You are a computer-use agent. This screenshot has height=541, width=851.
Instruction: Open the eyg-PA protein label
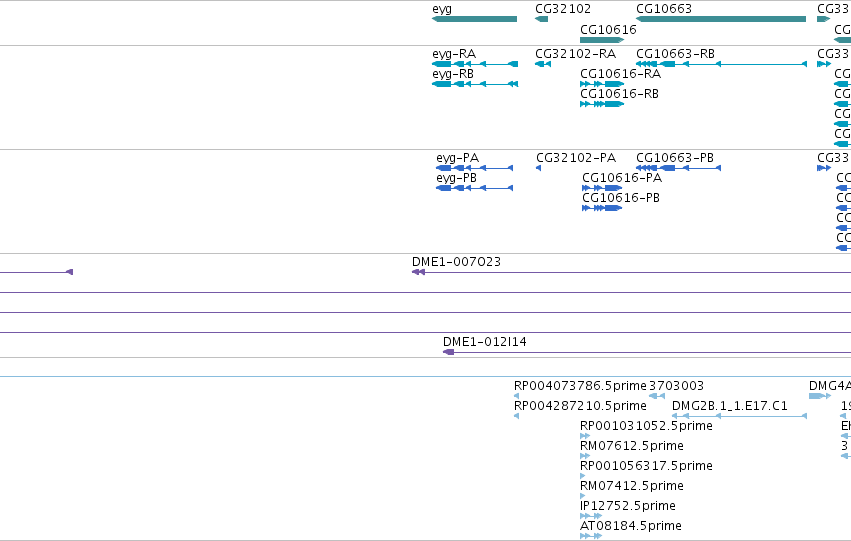[x=458, y=158]
